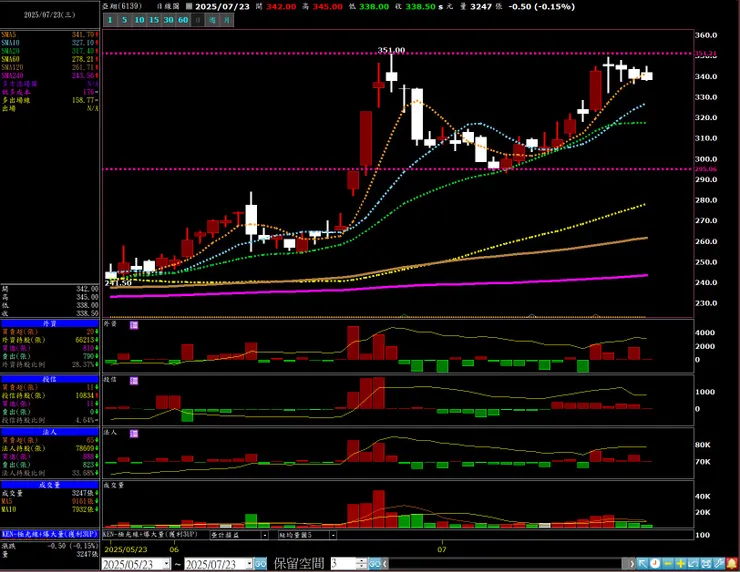Click purple settings icon in 法人 panel
The width and height of the screenshot is (740, 572).
pos(134,433)
